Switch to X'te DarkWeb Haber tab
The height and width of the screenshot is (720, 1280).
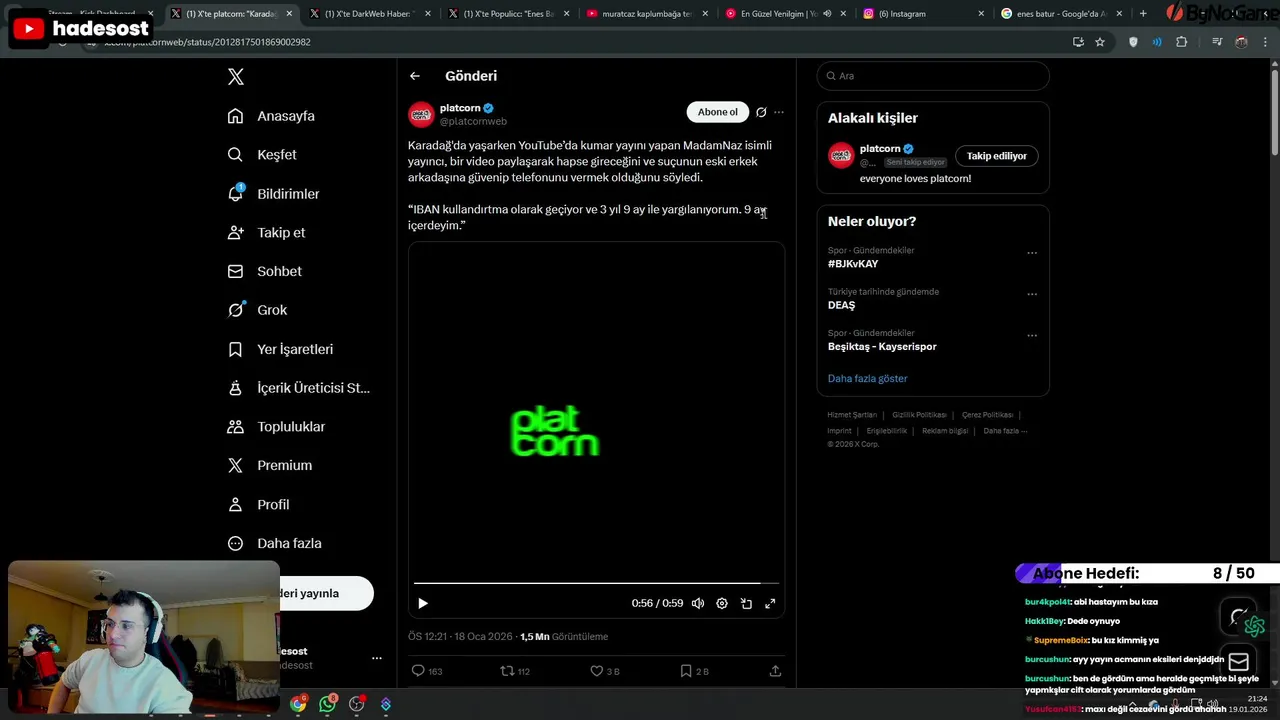pos(368,14)
